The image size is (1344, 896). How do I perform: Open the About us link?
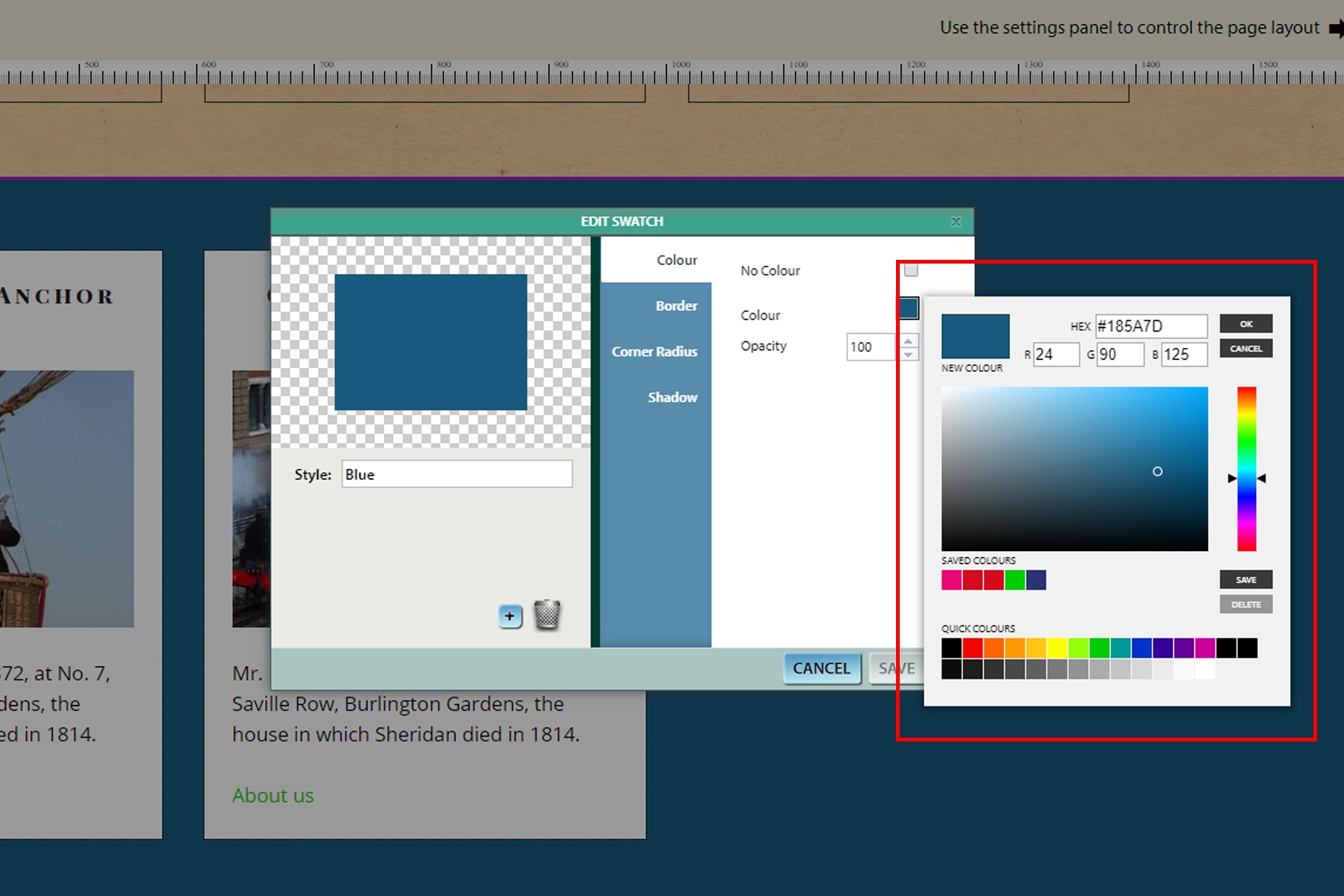point(273,795)
